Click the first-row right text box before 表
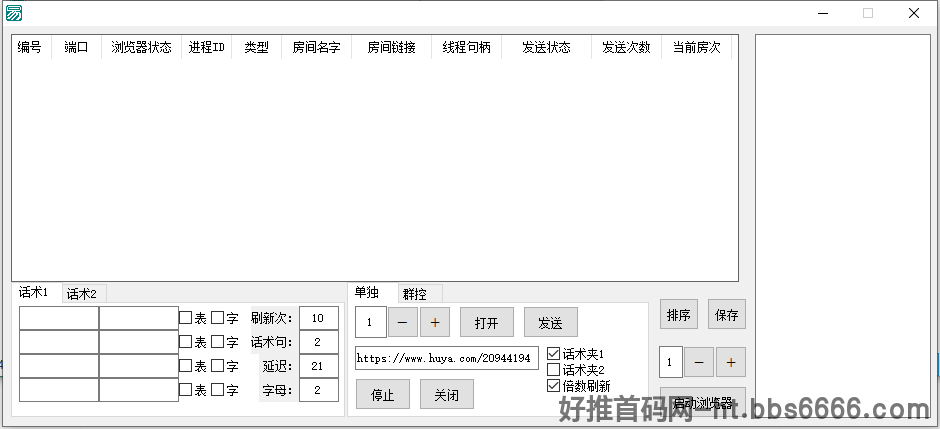The width and height of the screenshot is (940, 429). (x=138, y=318)
